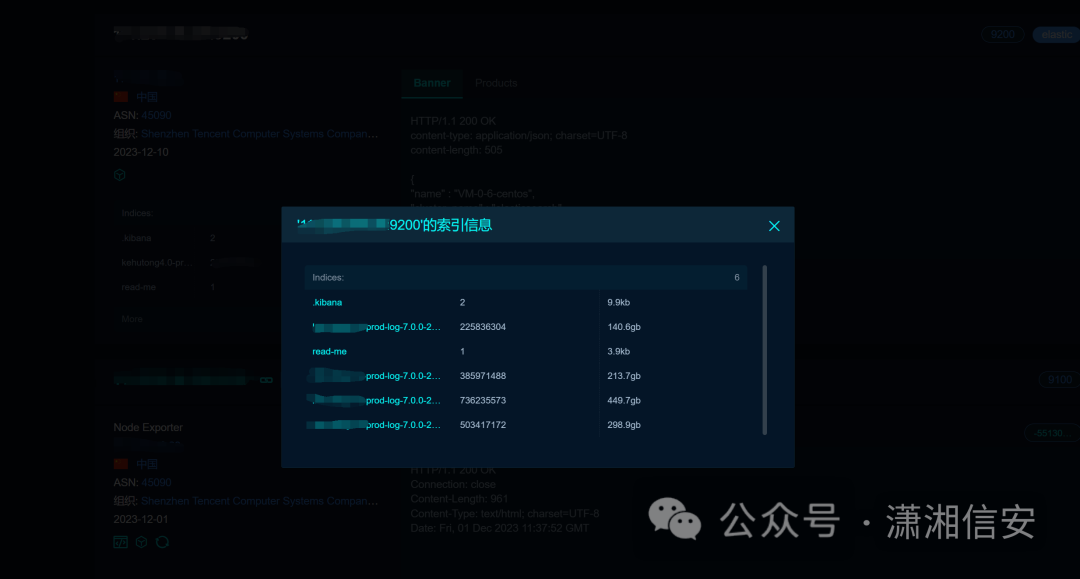
Task: Click the cube icon below 2023-12-01
Action: coord(141,542)
